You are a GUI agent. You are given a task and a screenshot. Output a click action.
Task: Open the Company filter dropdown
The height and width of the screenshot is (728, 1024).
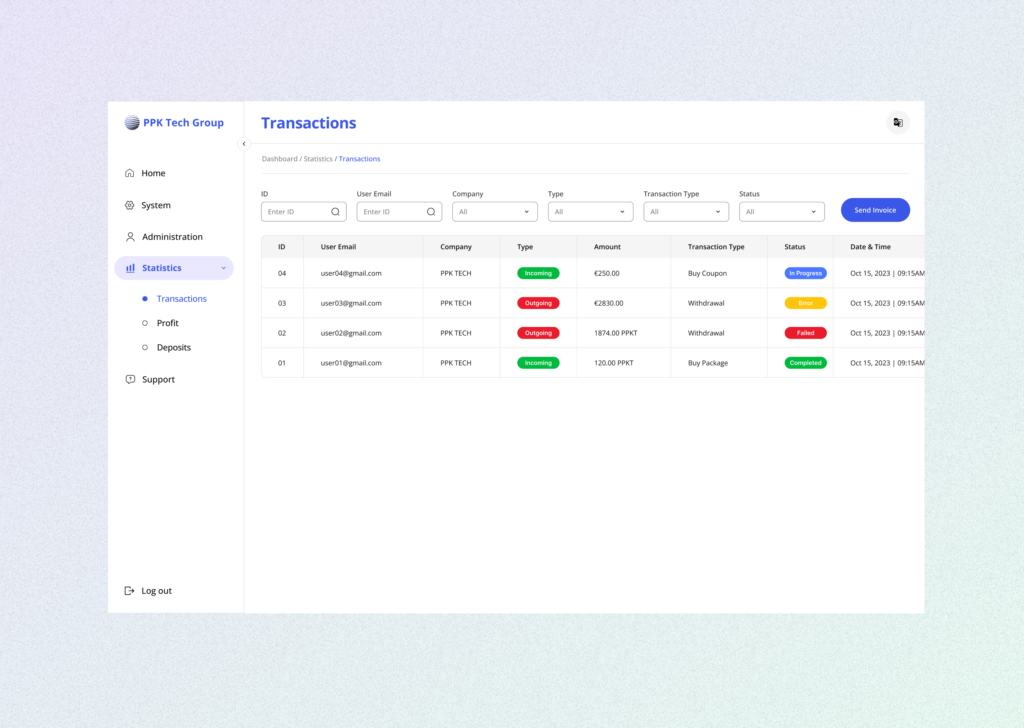tap(494, 212)
